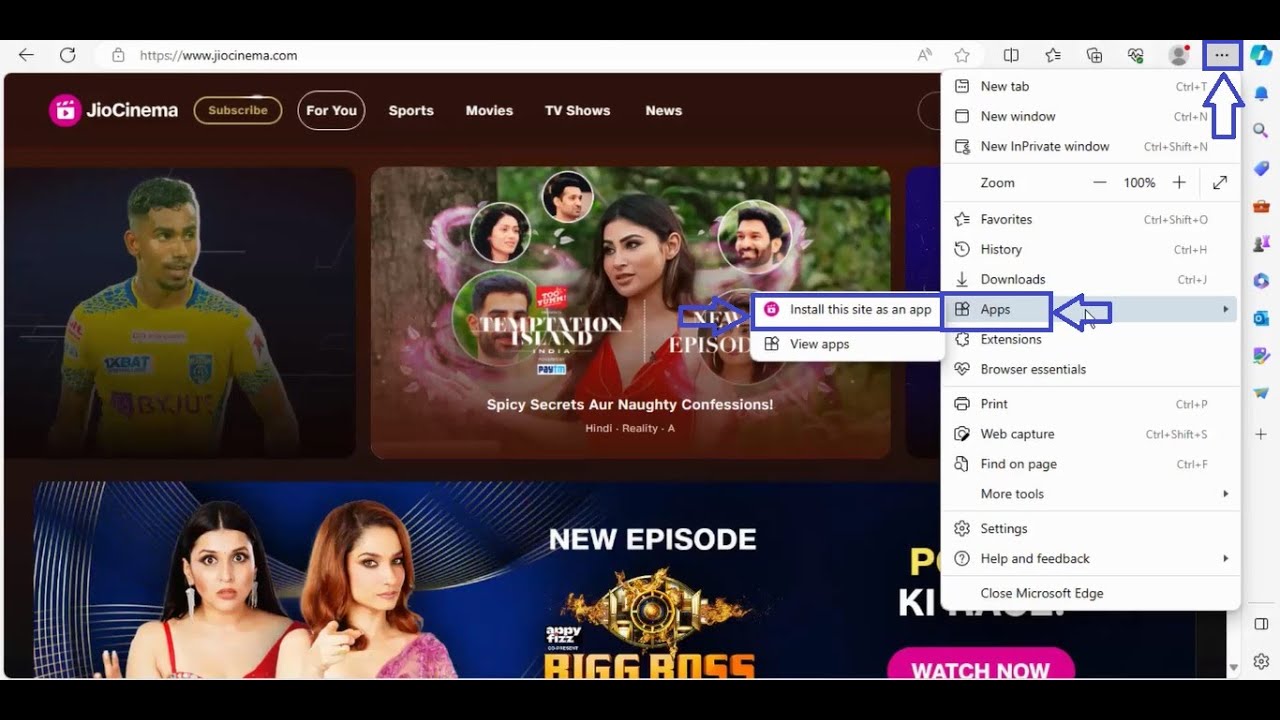Open History menu entry

1091,250
